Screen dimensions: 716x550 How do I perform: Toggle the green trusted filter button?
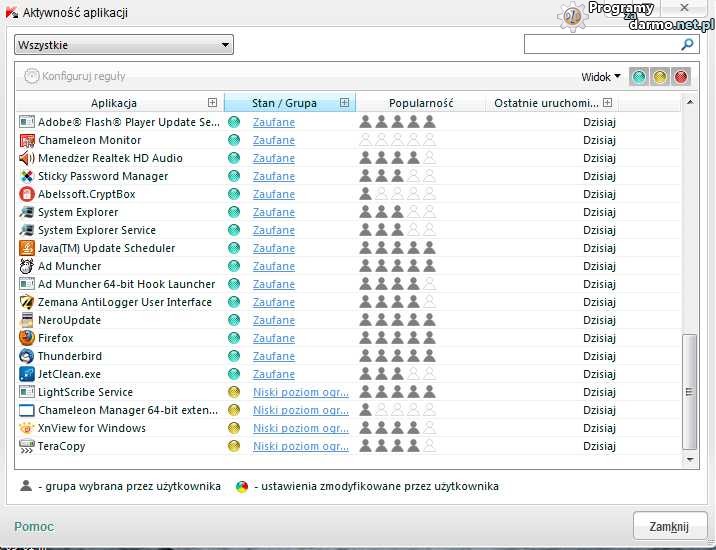pos(640,76)
